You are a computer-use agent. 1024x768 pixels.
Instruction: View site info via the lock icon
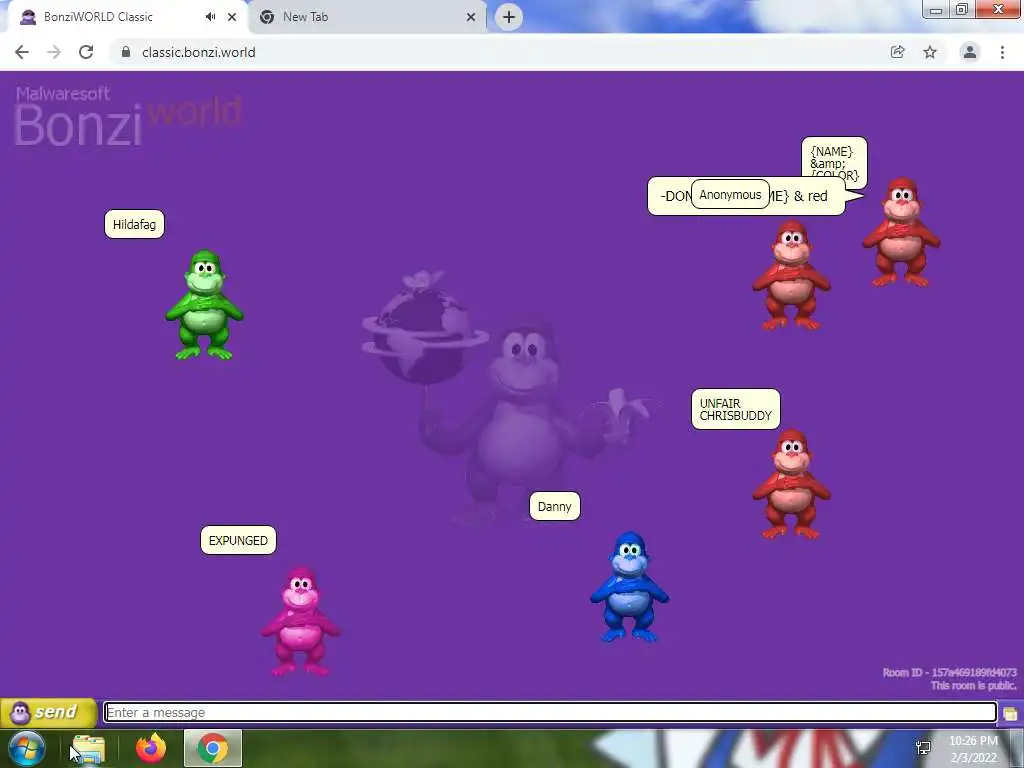coord(126,52)
